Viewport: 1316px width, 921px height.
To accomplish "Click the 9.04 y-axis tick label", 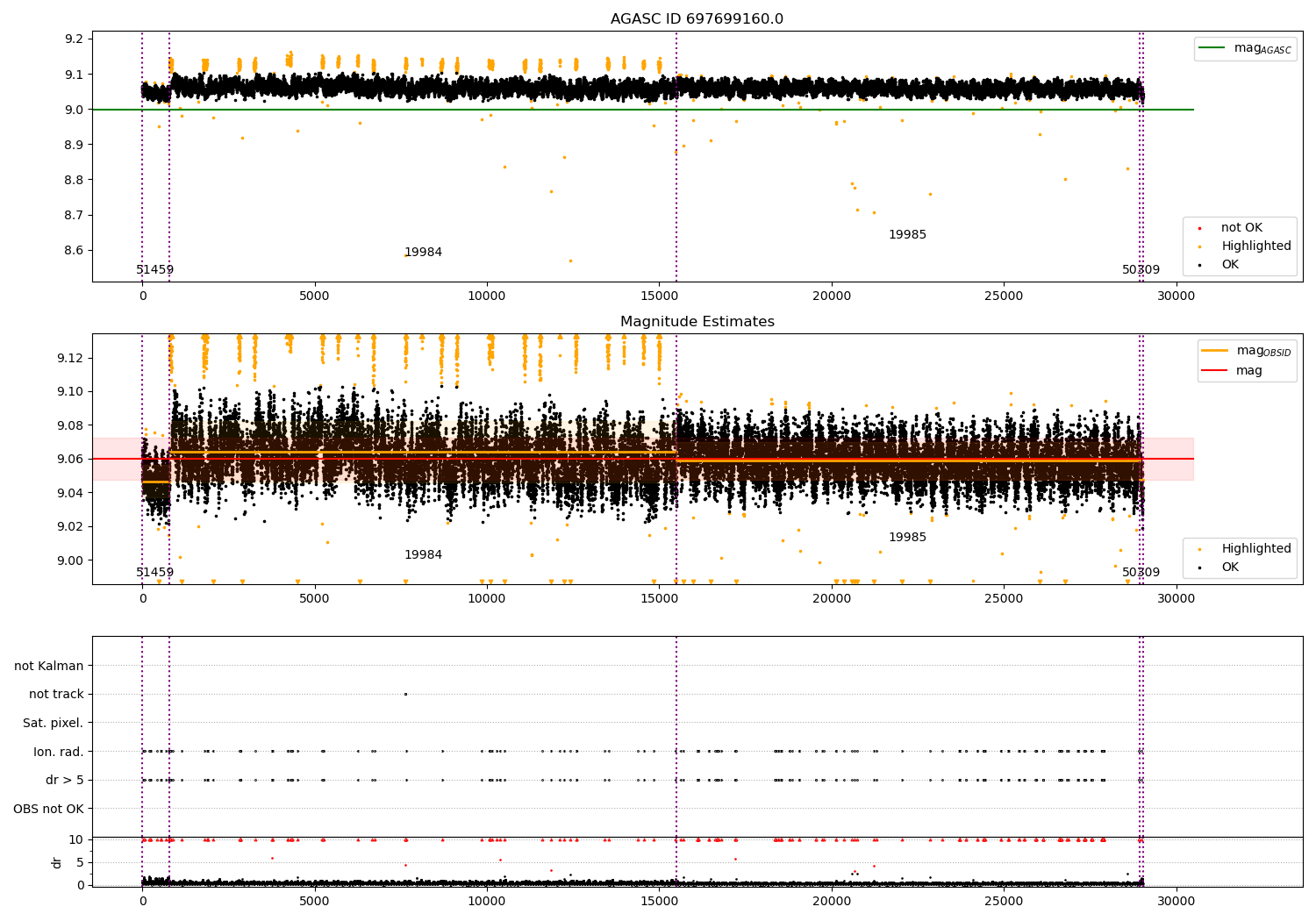I will tap(70, 493).
